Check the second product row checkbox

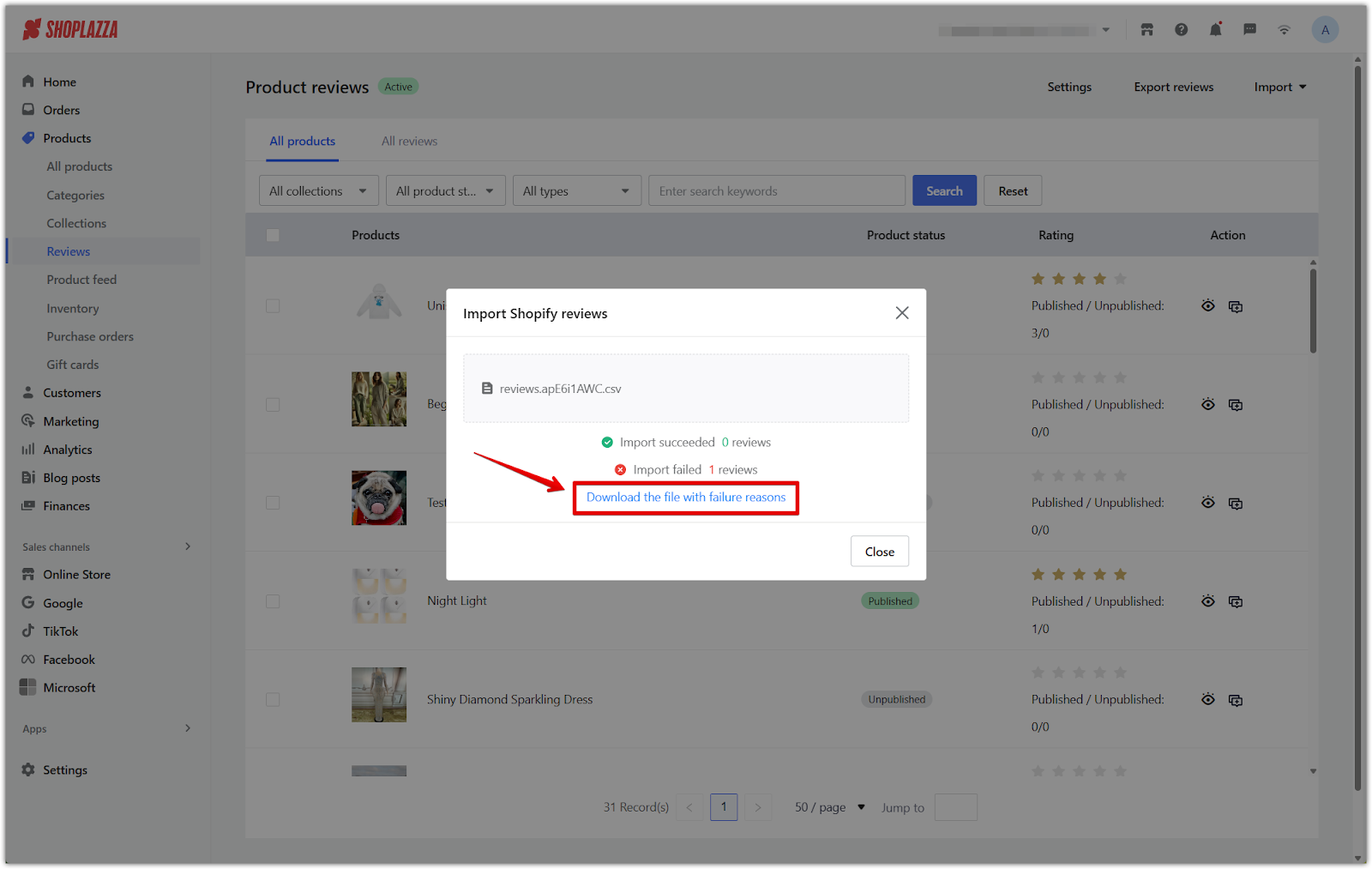tap(273, 405)
